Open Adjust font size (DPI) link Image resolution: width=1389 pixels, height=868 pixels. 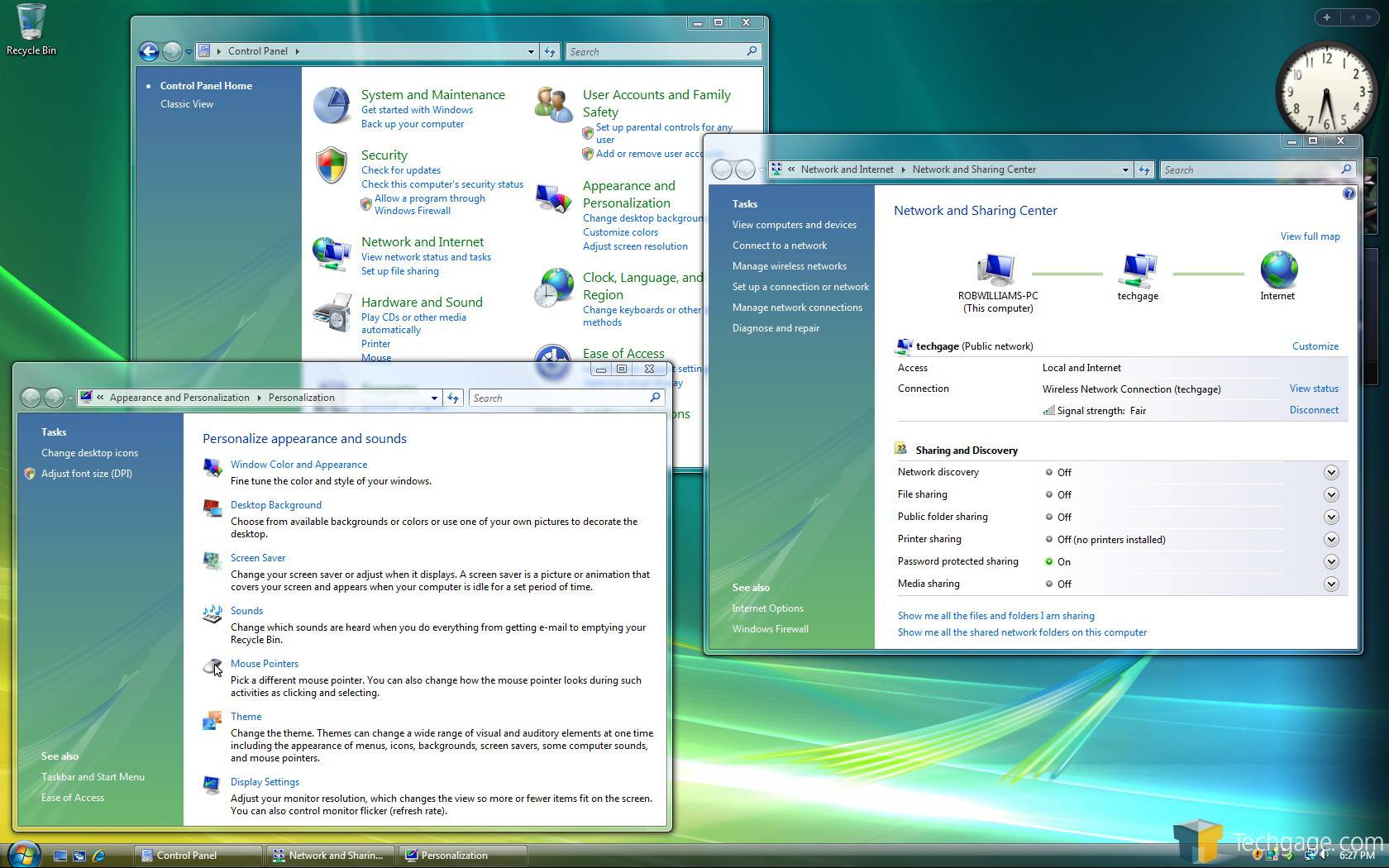[87, 474]
